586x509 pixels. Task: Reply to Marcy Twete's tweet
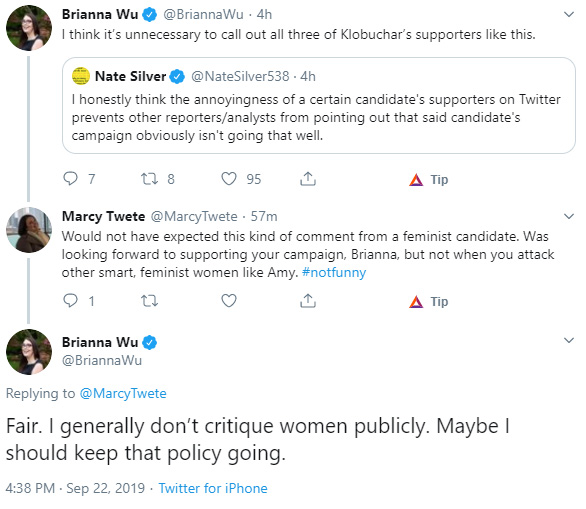click(70, 300)
